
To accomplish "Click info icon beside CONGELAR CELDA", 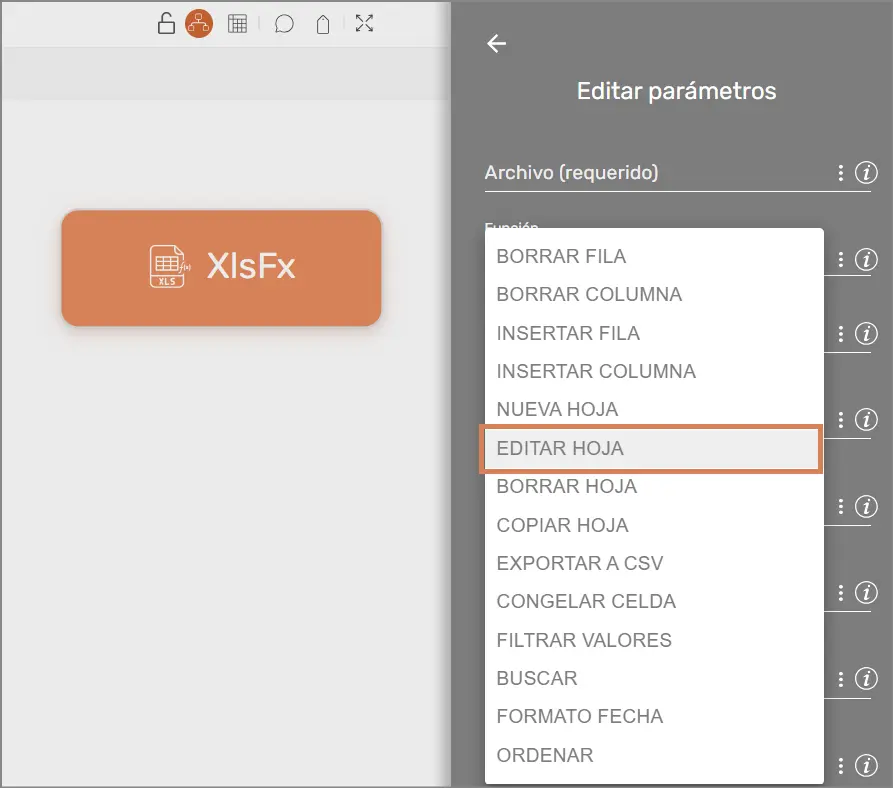I will (866, 593).
